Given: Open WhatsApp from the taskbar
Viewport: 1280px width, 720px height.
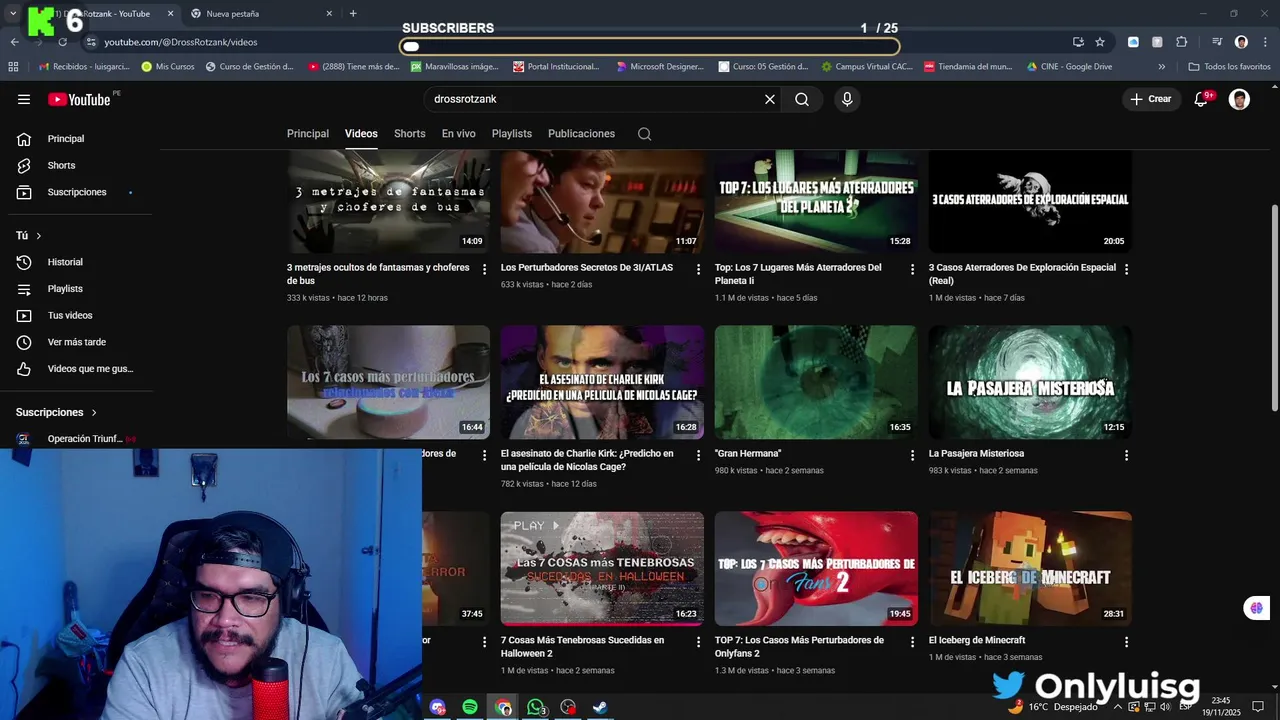Looking at the screenshot, I should (x=536, y=707).
